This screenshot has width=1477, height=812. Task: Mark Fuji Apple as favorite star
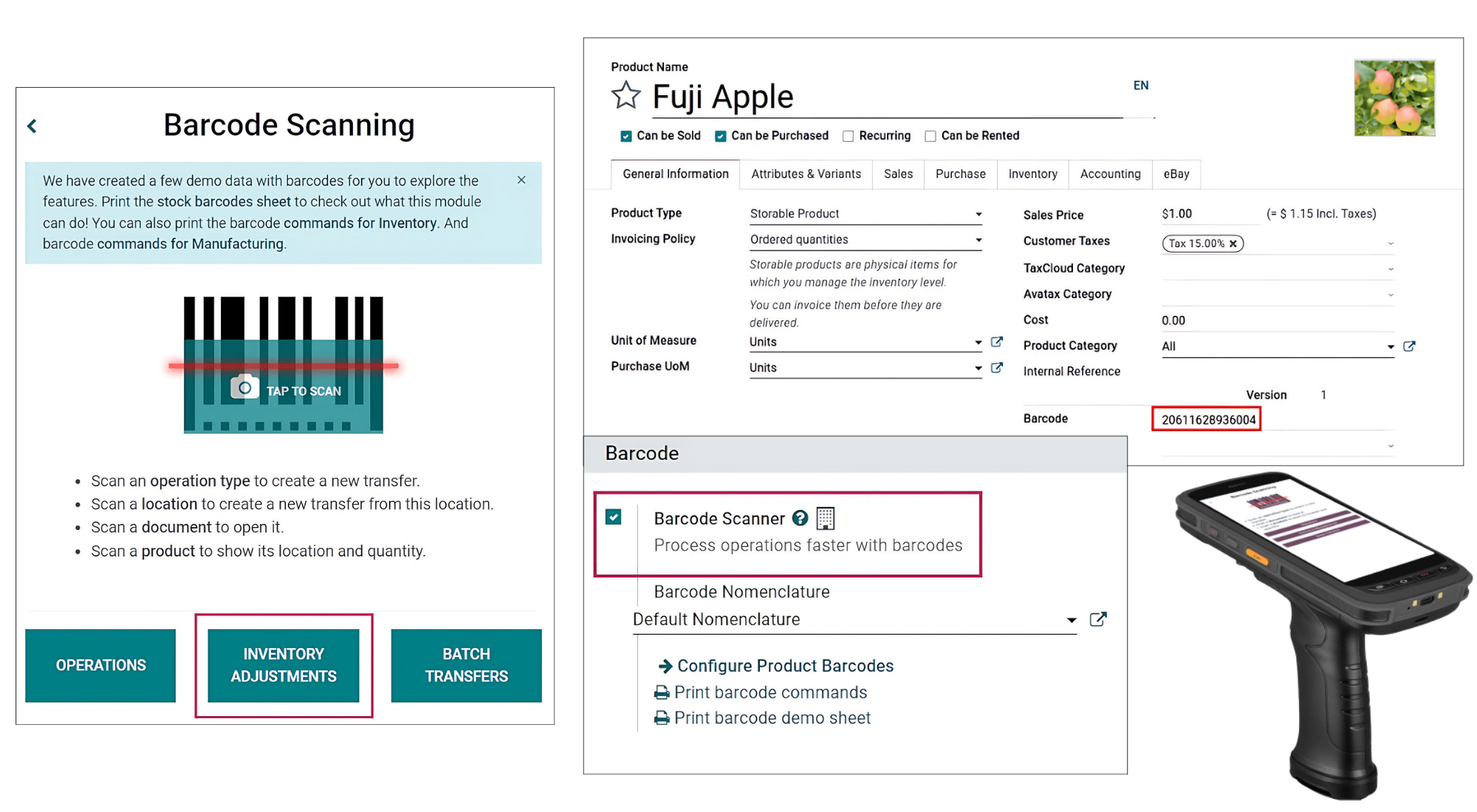pos(626,96)
